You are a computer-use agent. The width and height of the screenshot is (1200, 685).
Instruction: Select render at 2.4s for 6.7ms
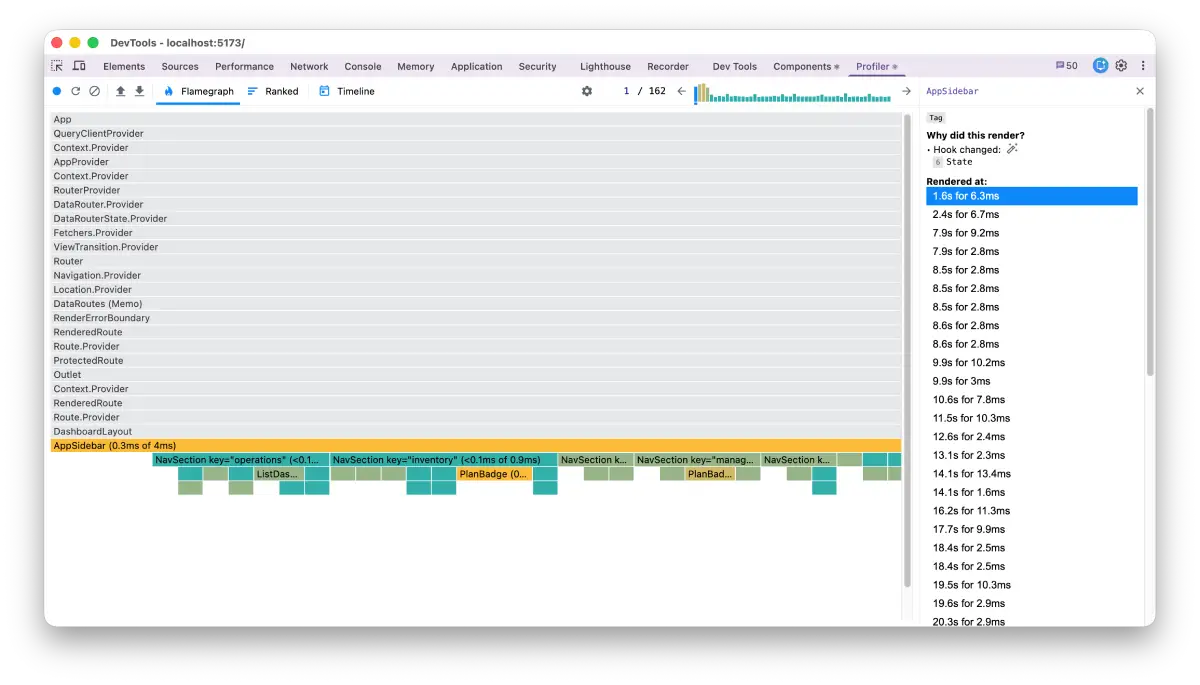(1032, 214)
